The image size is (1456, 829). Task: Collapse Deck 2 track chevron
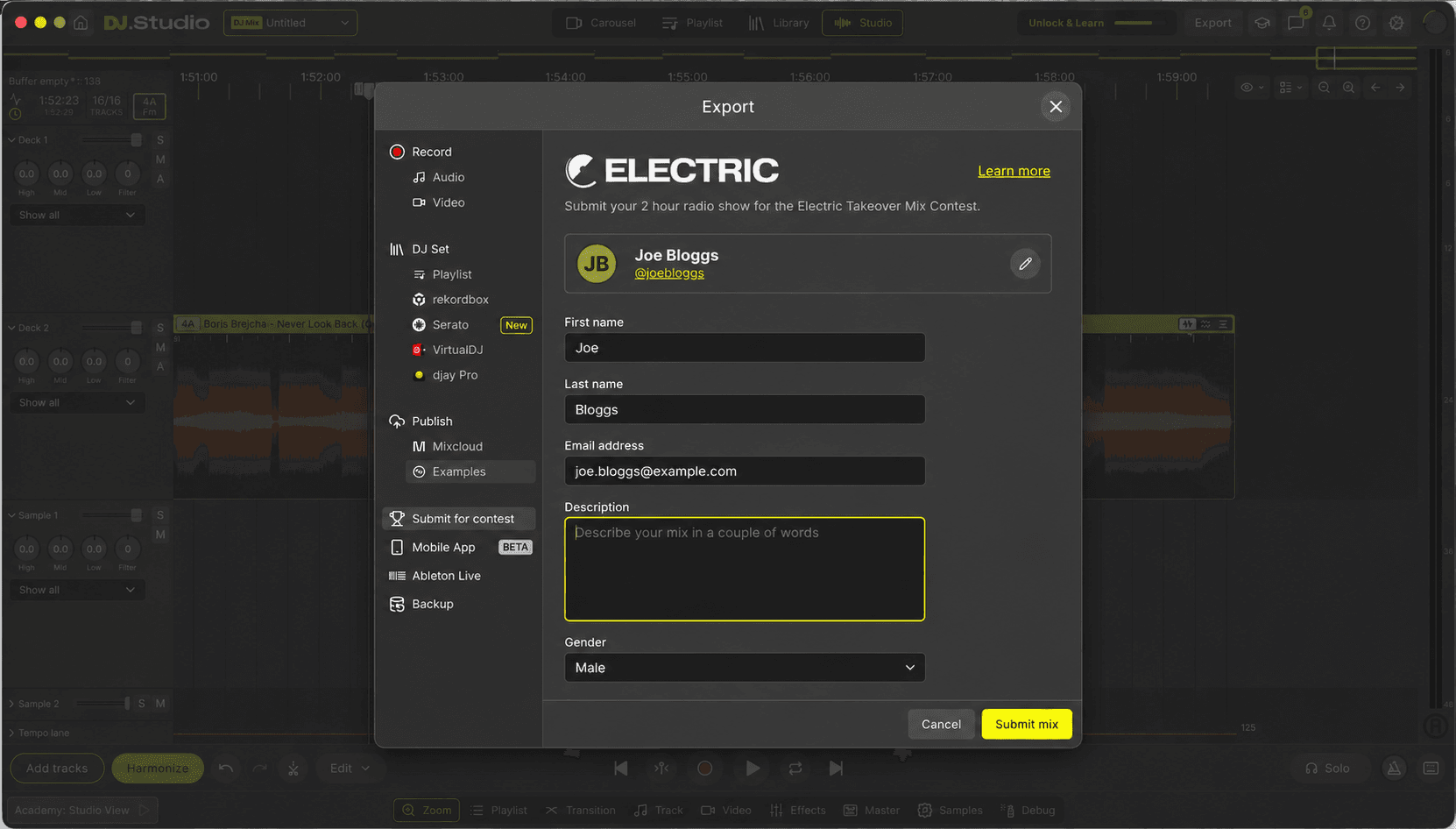[11, 328]
